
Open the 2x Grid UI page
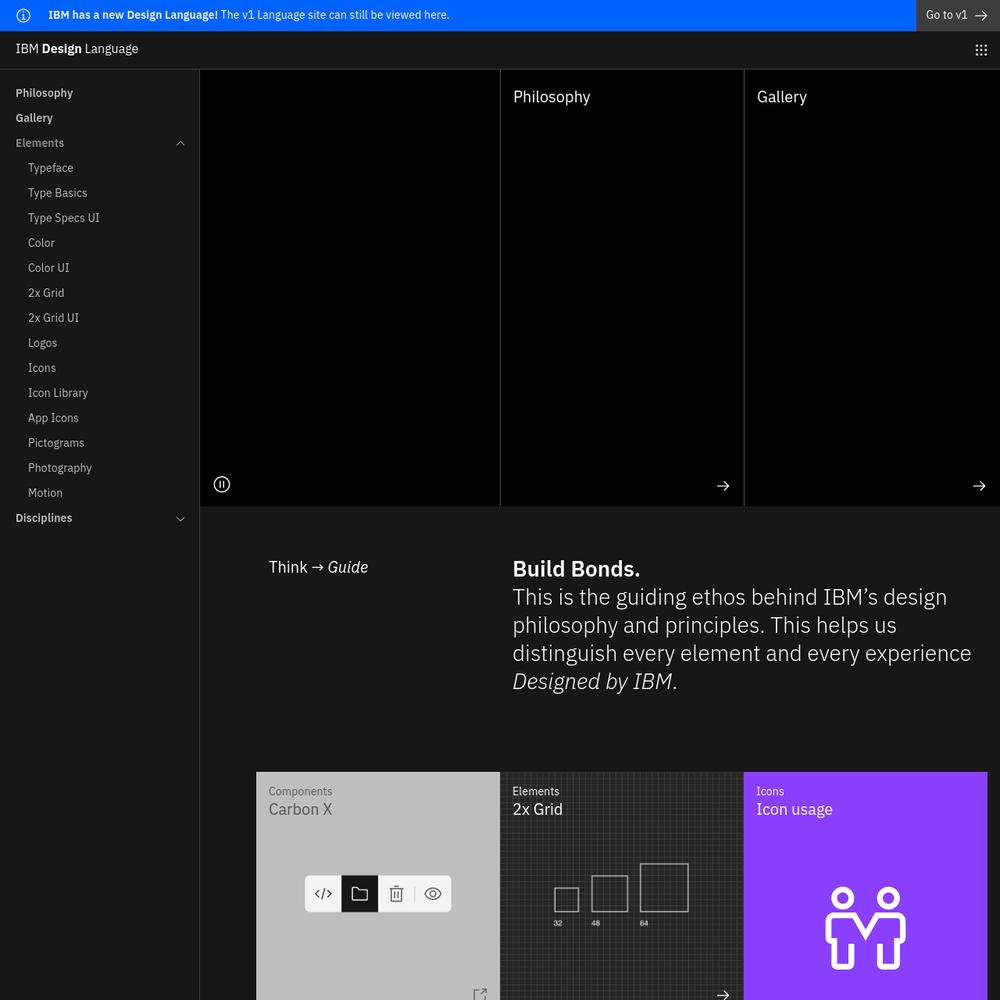click(53, 318)
